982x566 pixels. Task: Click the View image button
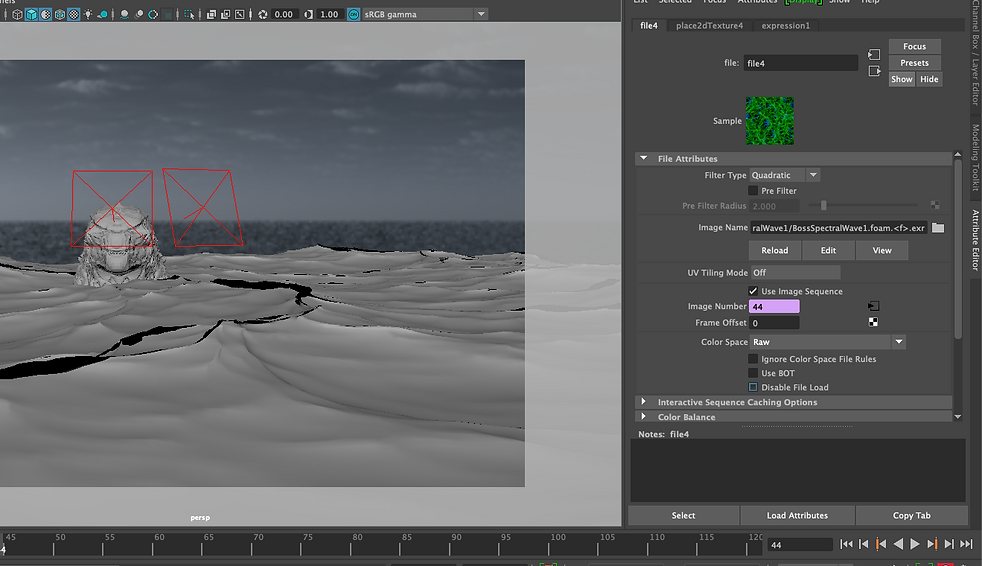(x=882, y=250)
